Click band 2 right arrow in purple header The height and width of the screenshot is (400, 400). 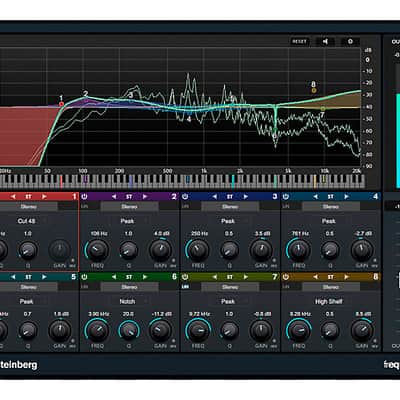point(145,197)
